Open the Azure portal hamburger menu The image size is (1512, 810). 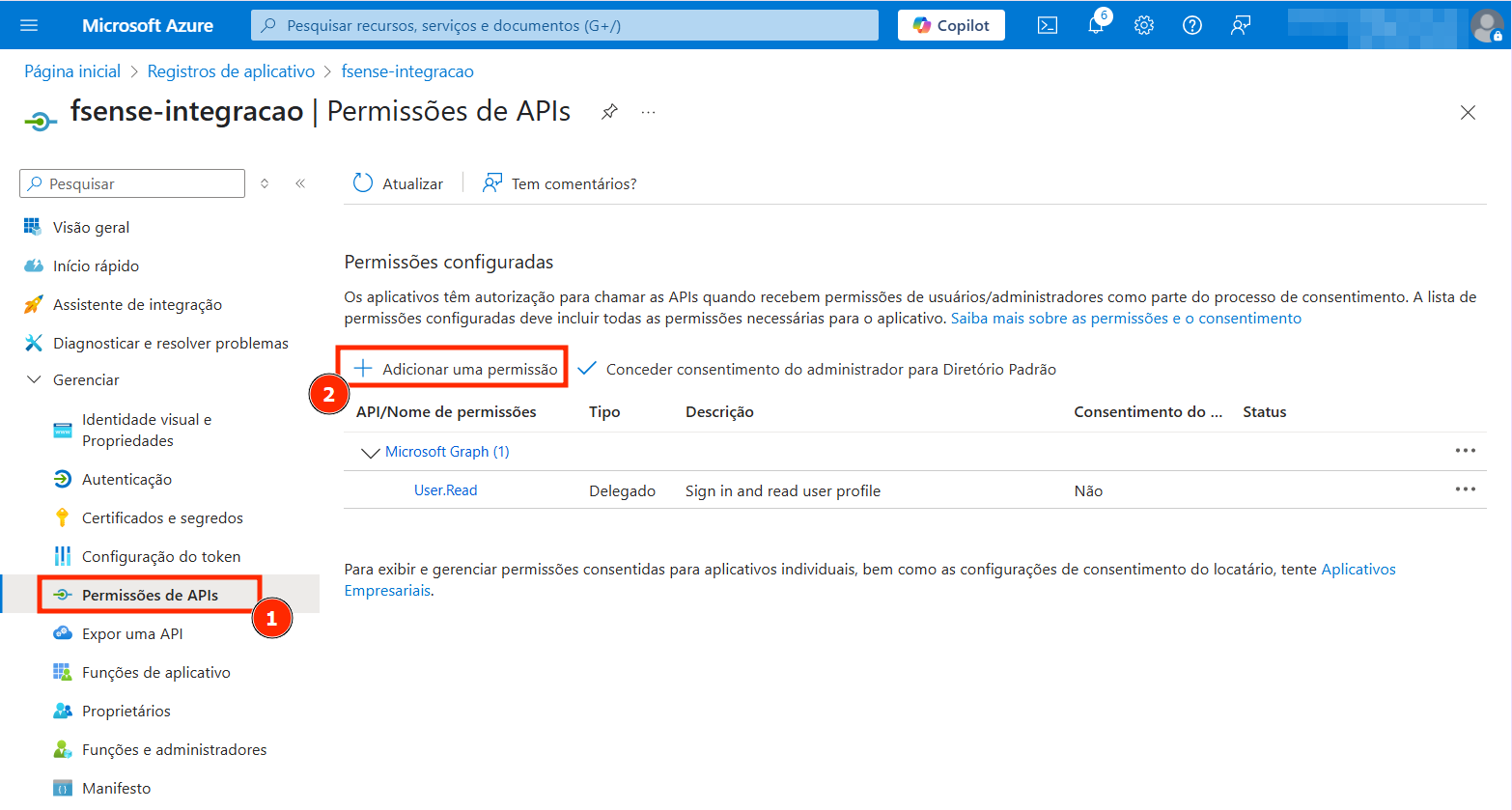pyautogui.click(x=29, y=25)
